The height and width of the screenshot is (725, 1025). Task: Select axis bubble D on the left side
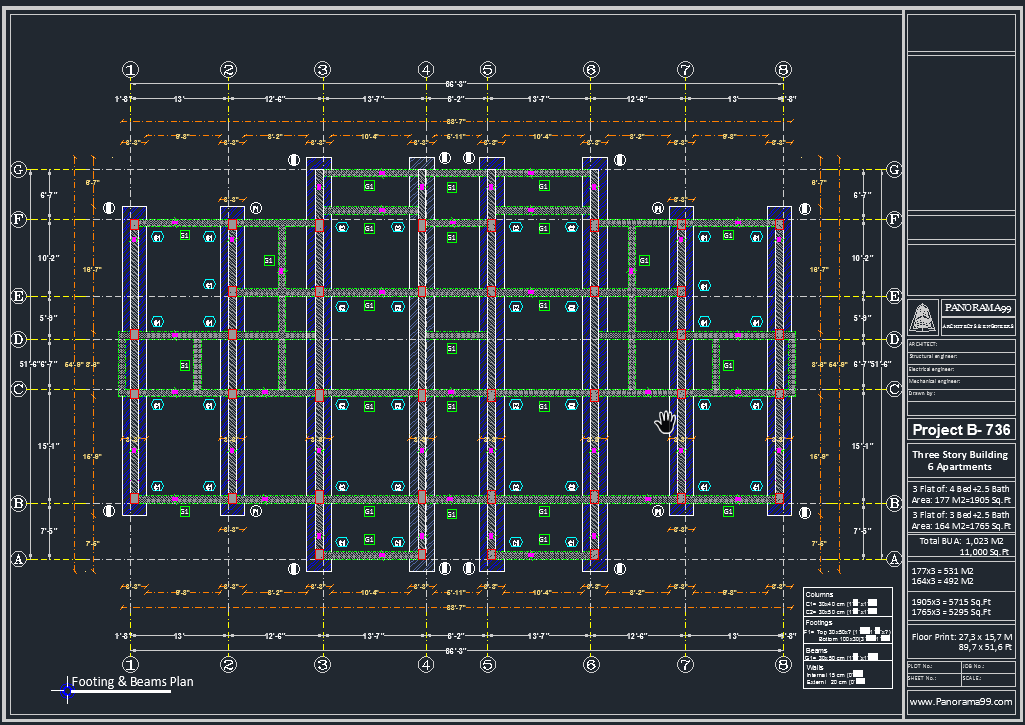click(x=19, y=339)
